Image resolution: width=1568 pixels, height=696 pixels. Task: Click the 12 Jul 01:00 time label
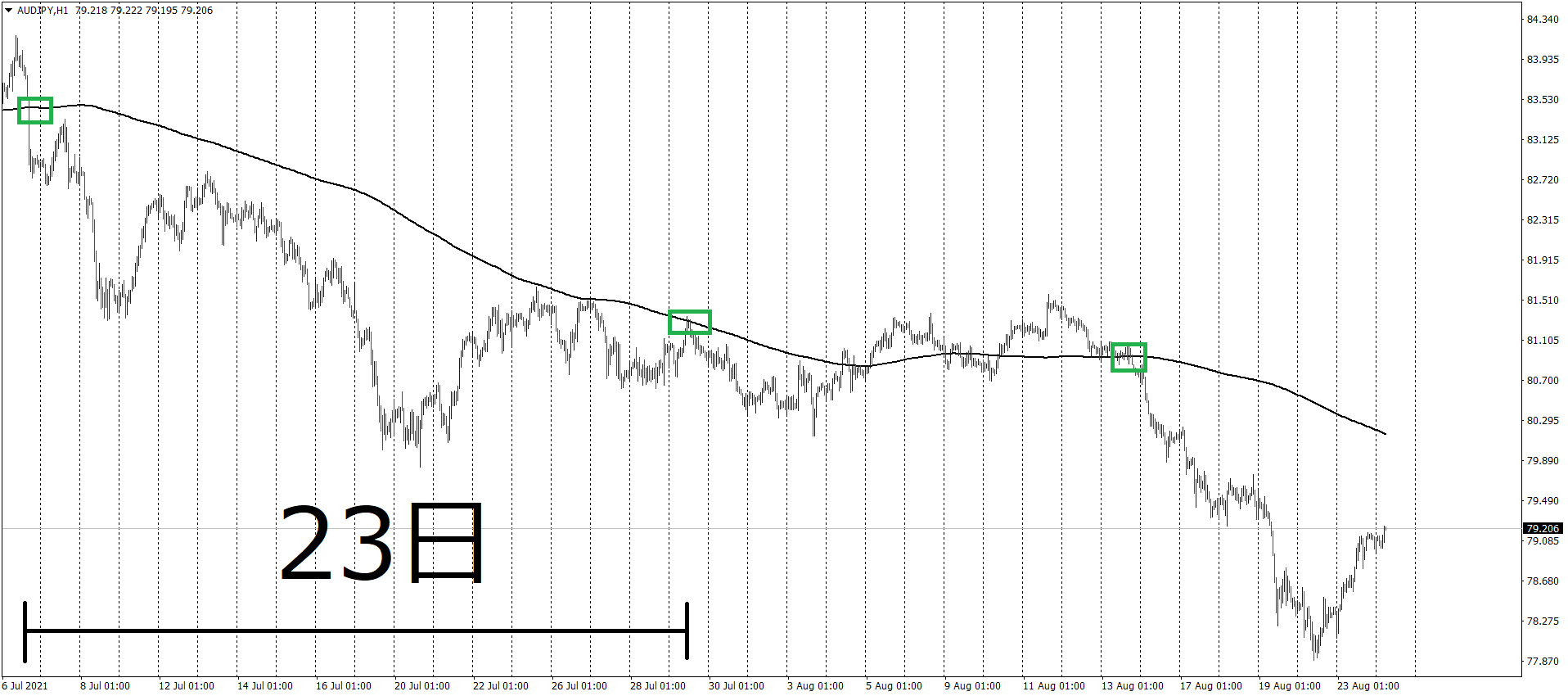pos(187,686)
